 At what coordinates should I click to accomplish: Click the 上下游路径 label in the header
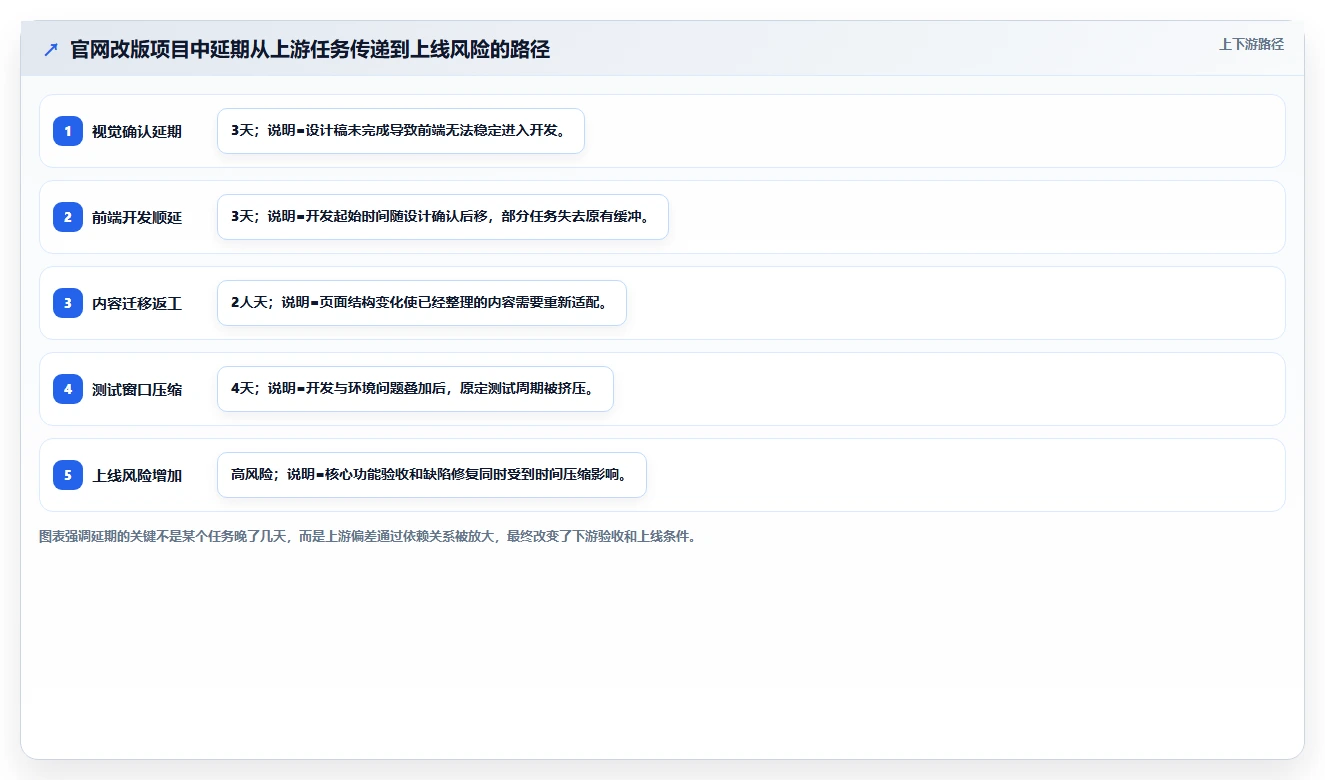pos(1251,44)
